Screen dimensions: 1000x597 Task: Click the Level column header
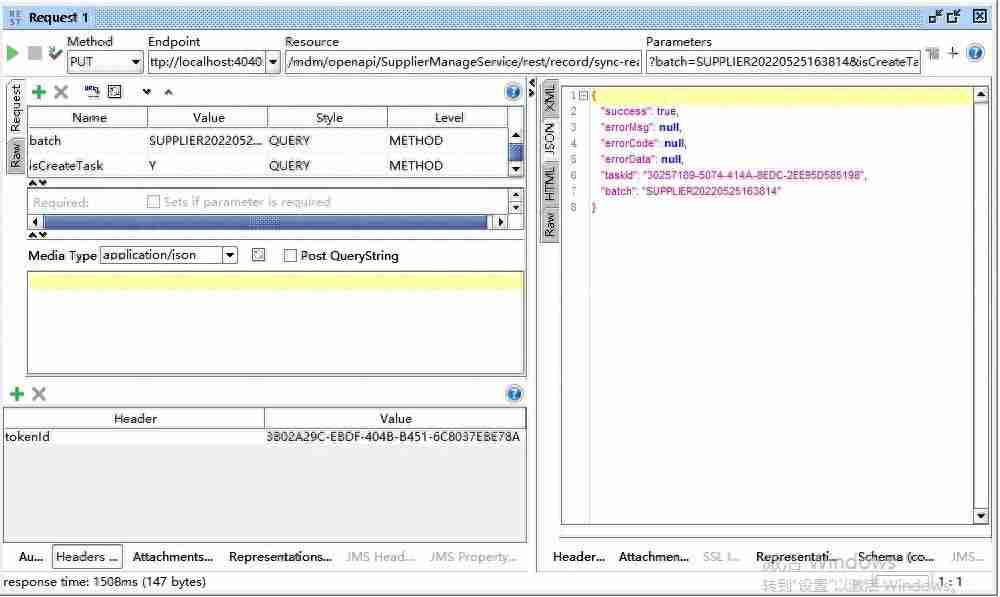447,117
